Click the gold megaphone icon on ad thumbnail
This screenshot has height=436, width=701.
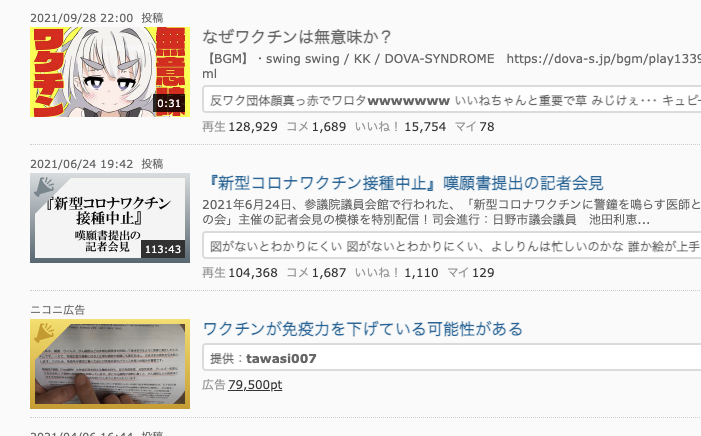pyautogui.click(x=44, y=332)
